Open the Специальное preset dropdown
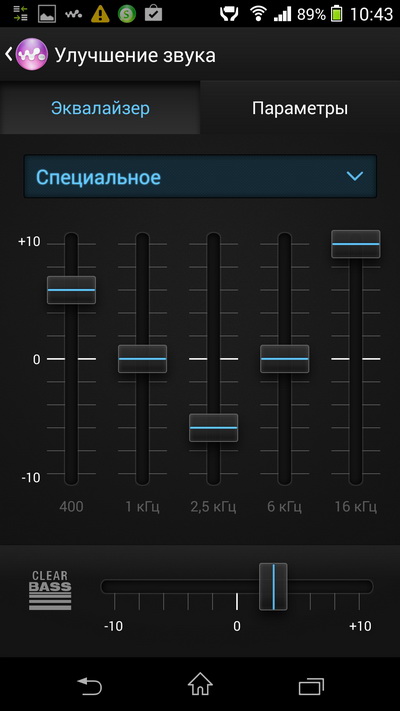 pyautogui.click(x=200, y=176)
